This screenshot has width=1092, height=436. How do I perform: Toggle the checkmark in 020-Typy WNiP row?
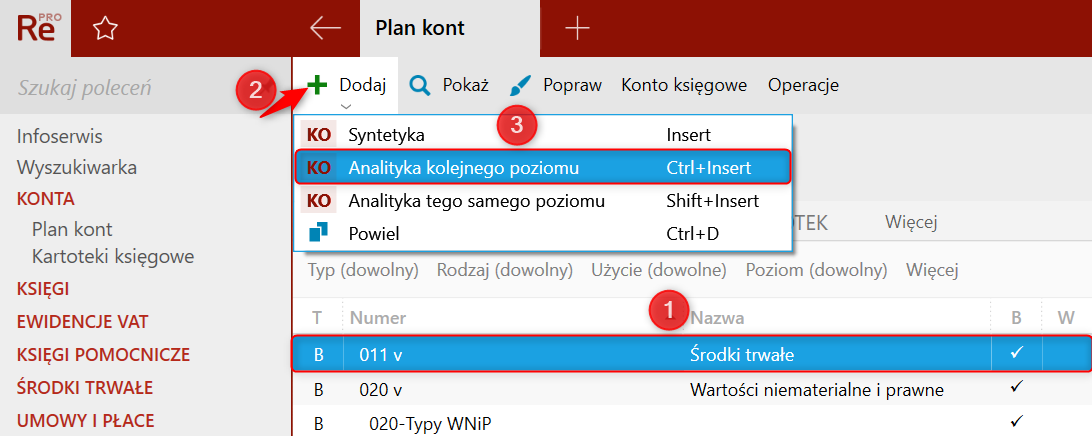pos(1016,422)
